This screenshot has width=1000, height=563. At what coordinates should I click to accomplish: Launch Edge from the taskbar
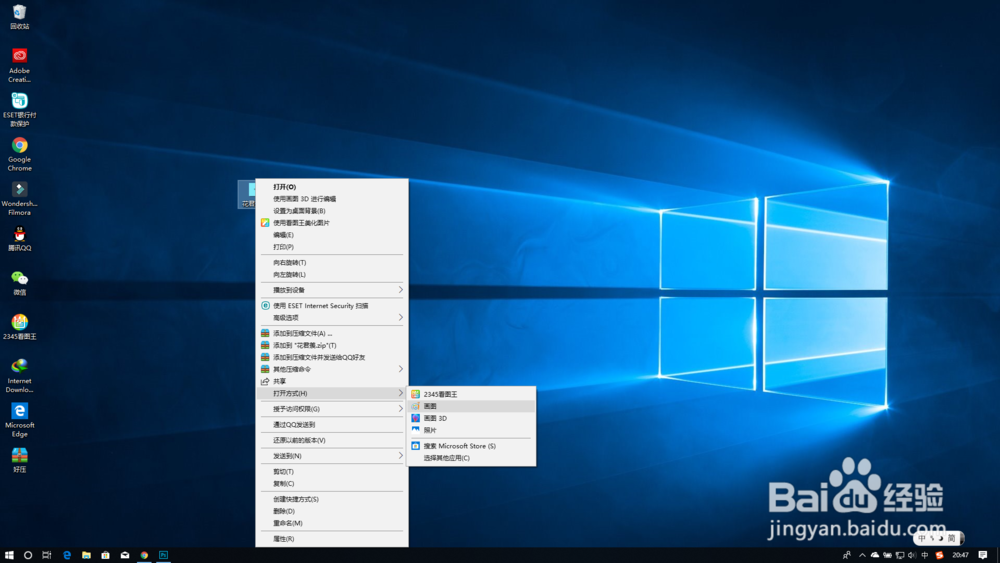coord(66,555)
